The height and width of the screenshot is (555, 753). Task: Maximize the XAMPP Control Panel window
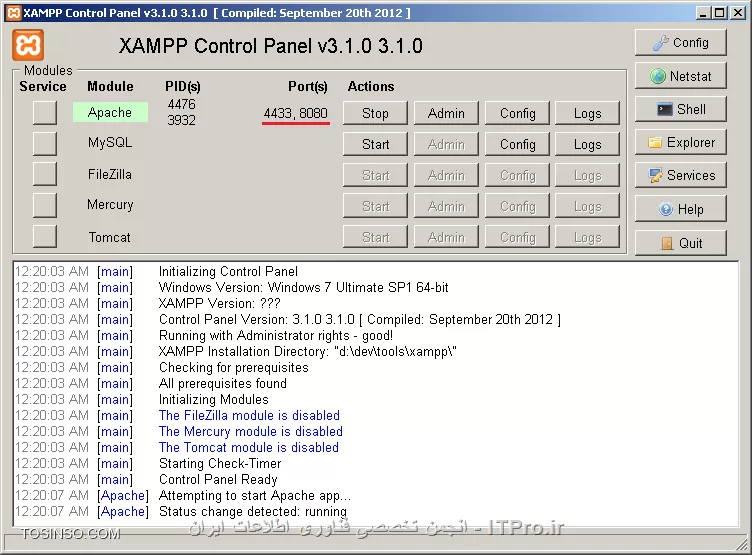[x=719, y=13]
